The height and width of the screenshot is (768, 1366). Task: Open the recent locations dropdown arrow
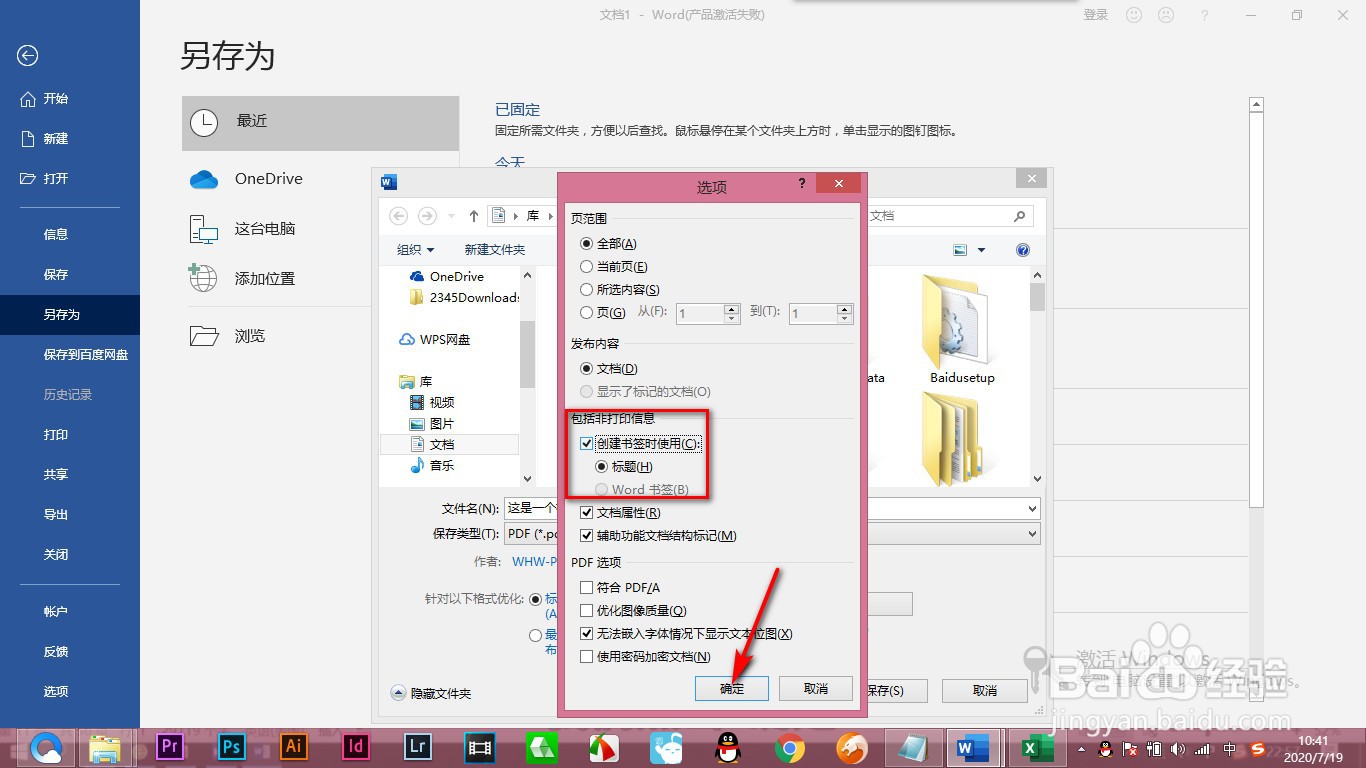(451, 216)
